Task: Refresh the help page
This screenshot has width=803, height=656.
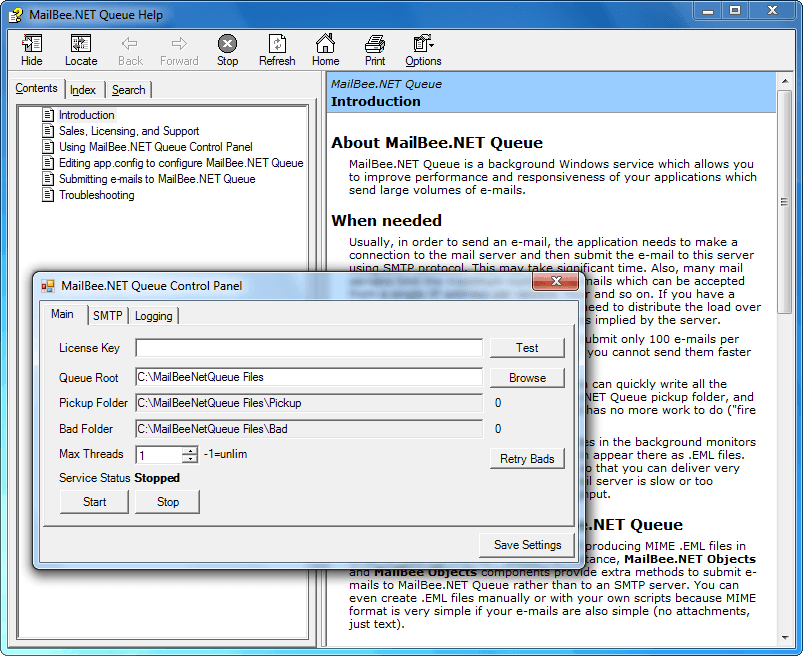Action: click(x=277, y=50)
